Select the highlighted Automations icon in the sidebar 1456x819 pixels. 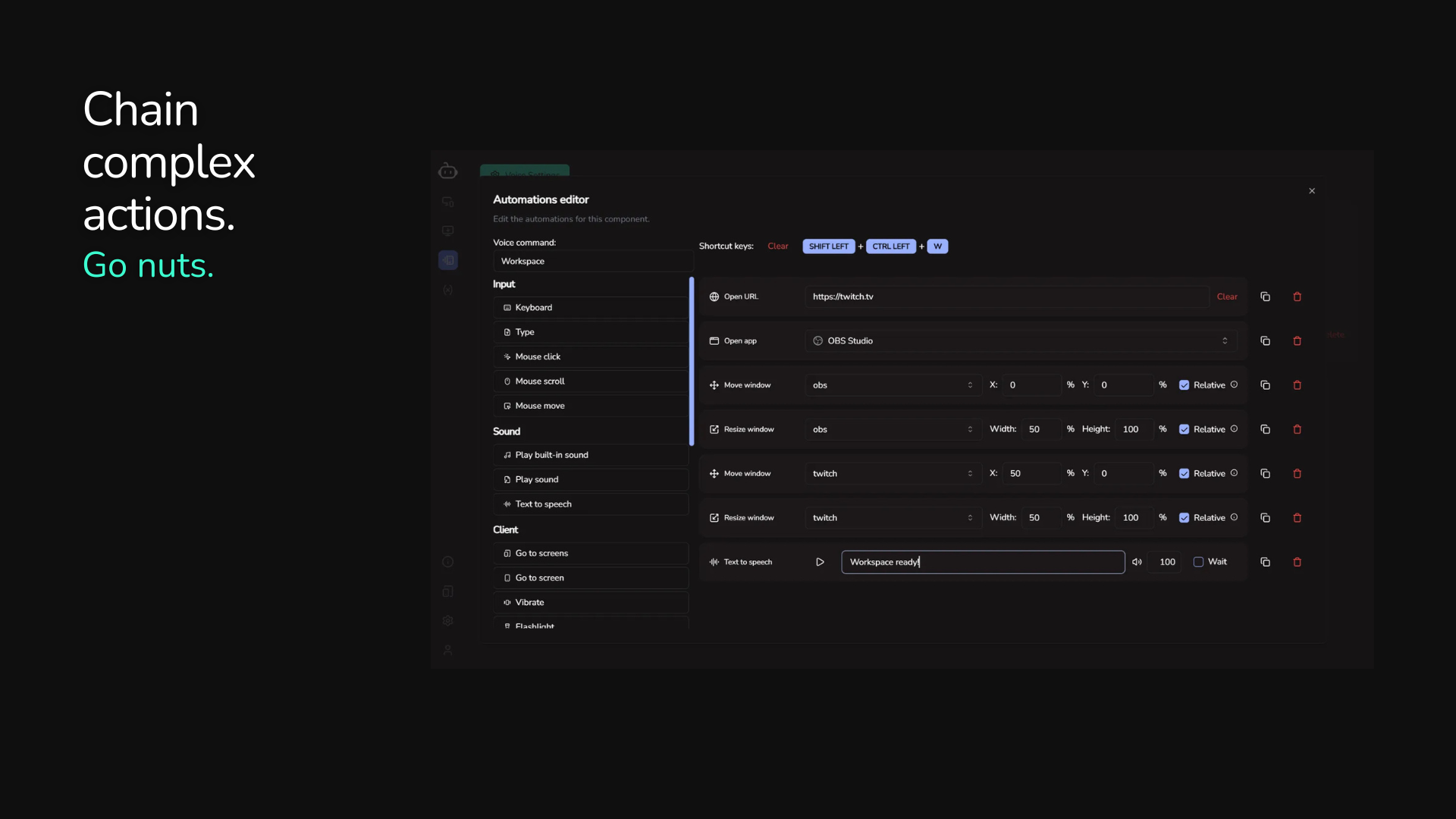[448, 260]
